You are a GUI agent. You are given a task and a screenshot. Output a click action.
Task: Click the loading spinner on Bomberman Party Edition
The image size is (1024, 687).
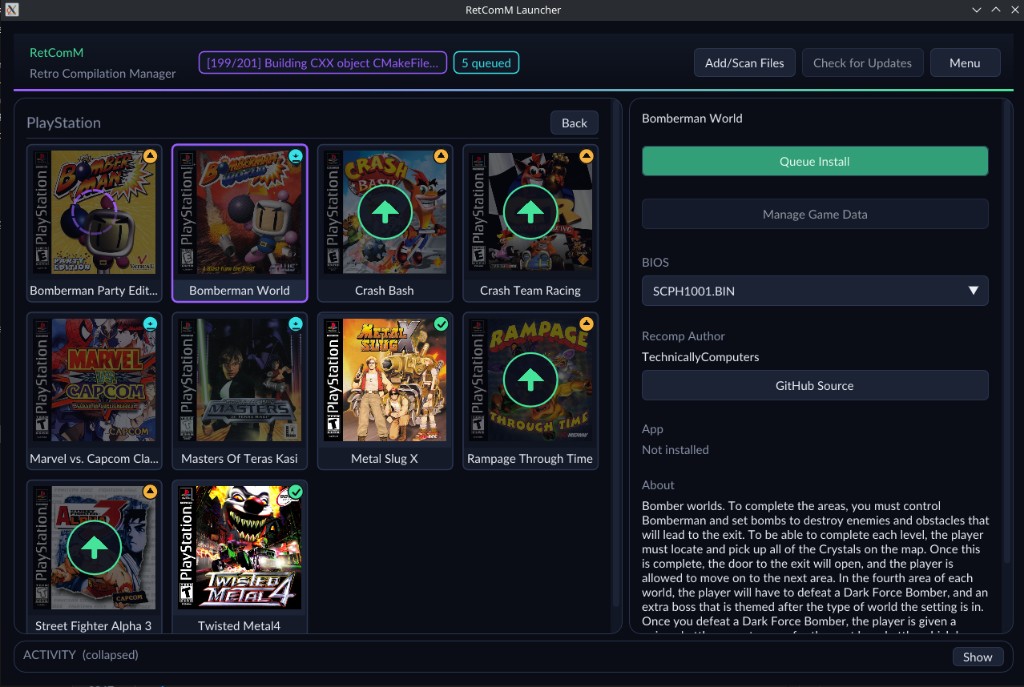coord(94,212)
